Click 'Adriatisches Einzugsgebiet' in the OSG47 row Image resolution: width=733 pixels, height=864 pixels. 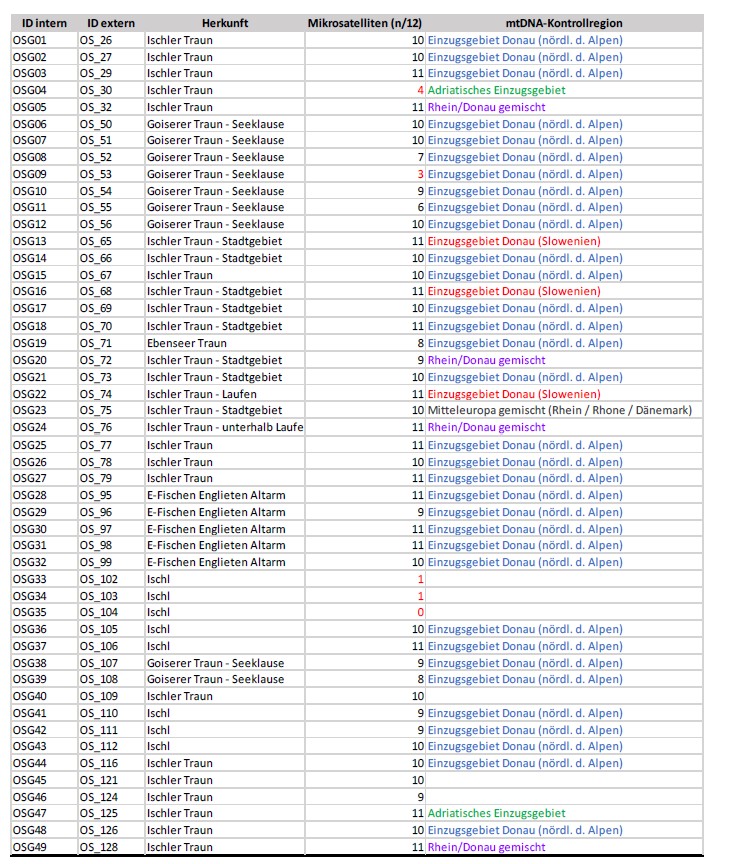point(496,813)
